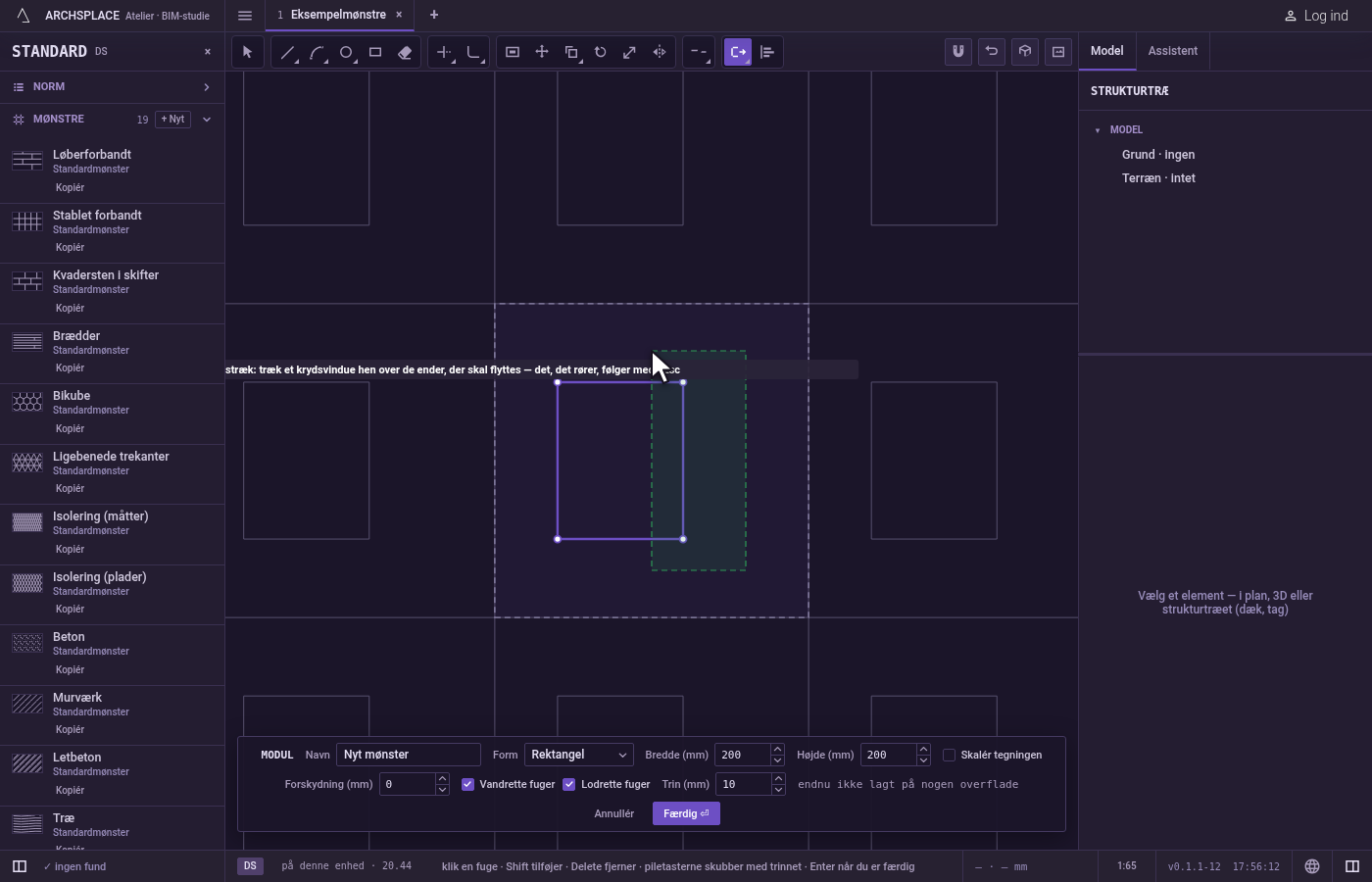Click the rotate tool icon
The height and width of the screenshot is (882, 1372).
(601, 52)
